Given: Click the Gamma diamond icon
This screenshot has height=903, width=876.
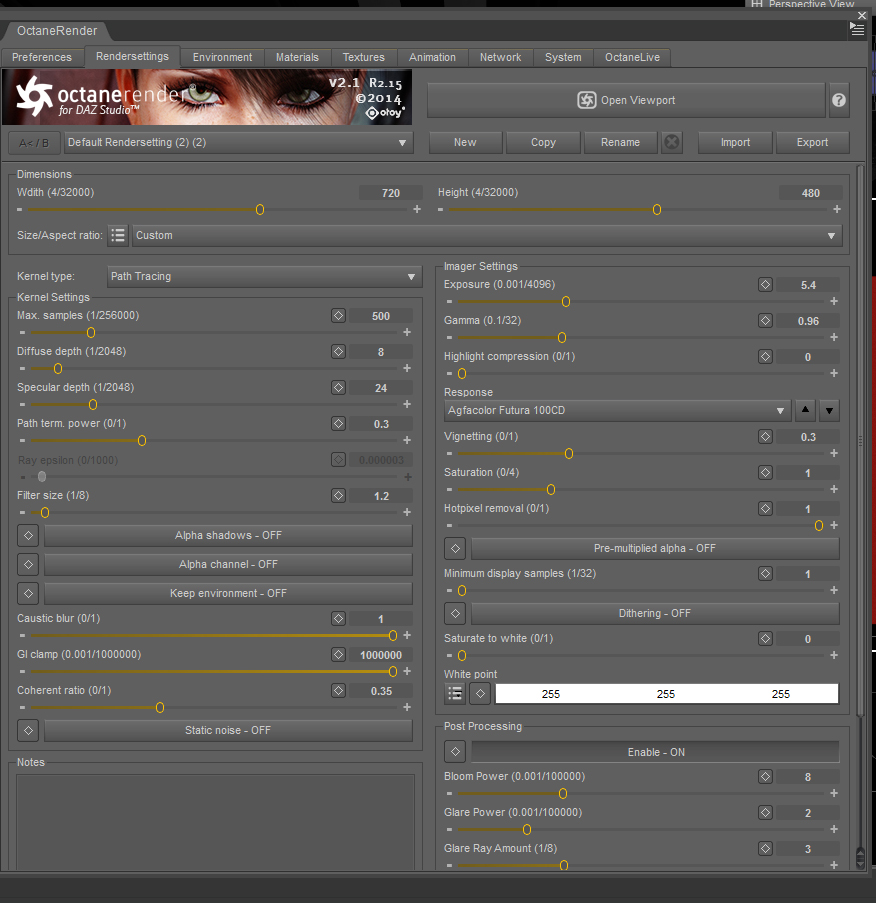Looking at the screenshot, I should pos(765,321).
